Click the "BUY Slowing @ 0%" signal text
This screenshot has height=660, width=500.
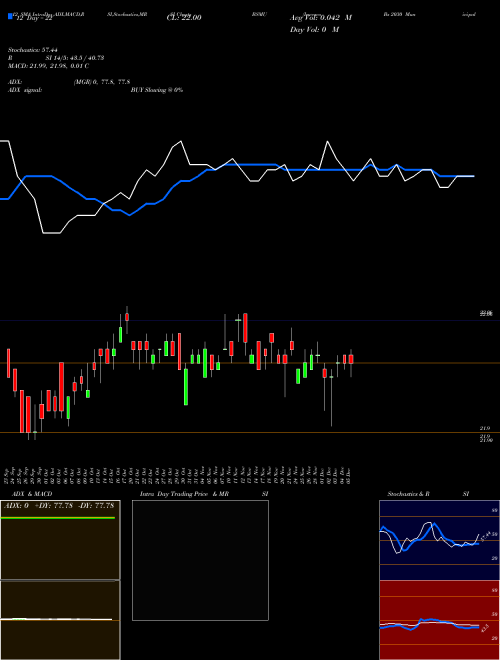coord(157,90)
